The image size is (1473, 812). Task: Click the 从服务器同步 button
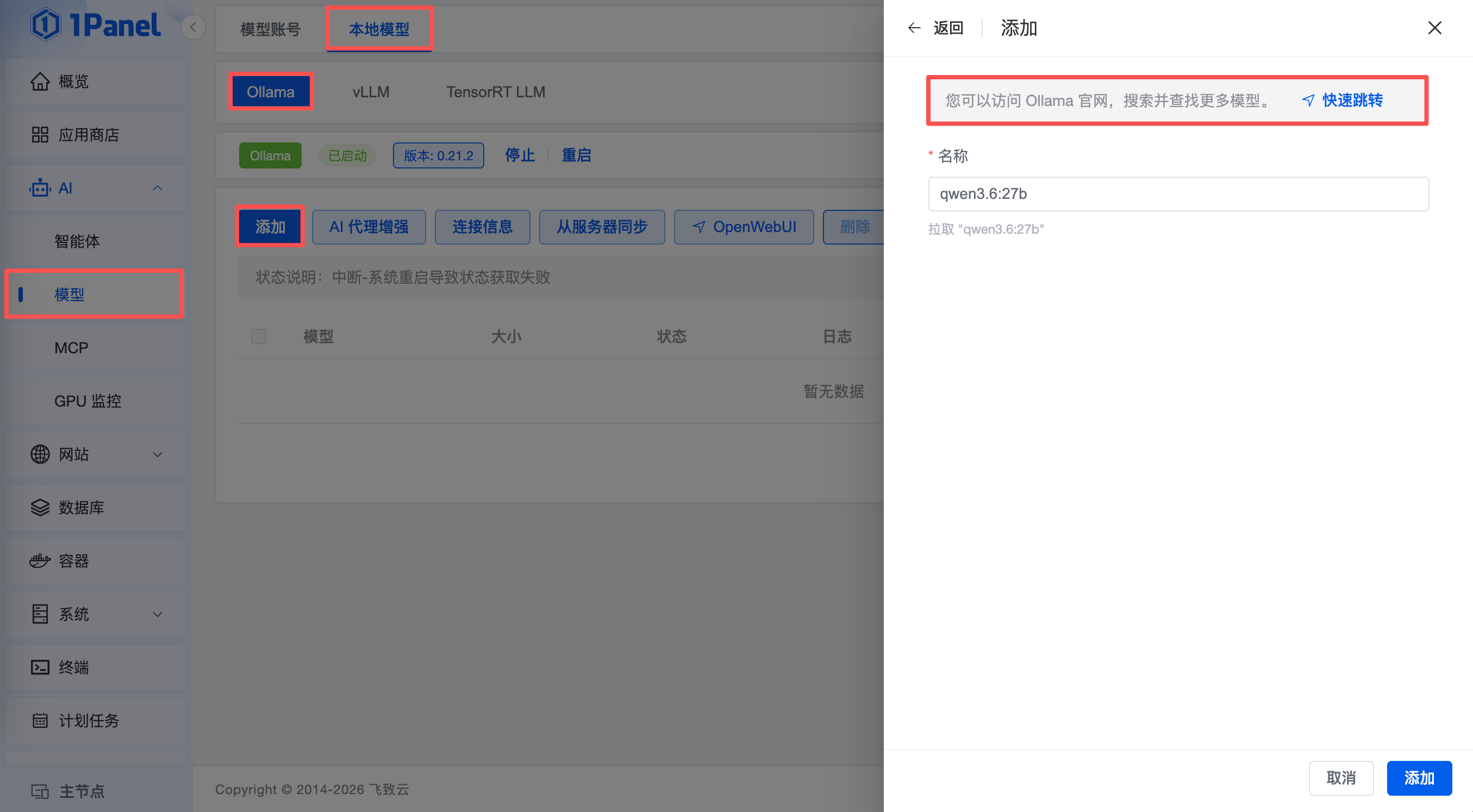pos(602,227)
